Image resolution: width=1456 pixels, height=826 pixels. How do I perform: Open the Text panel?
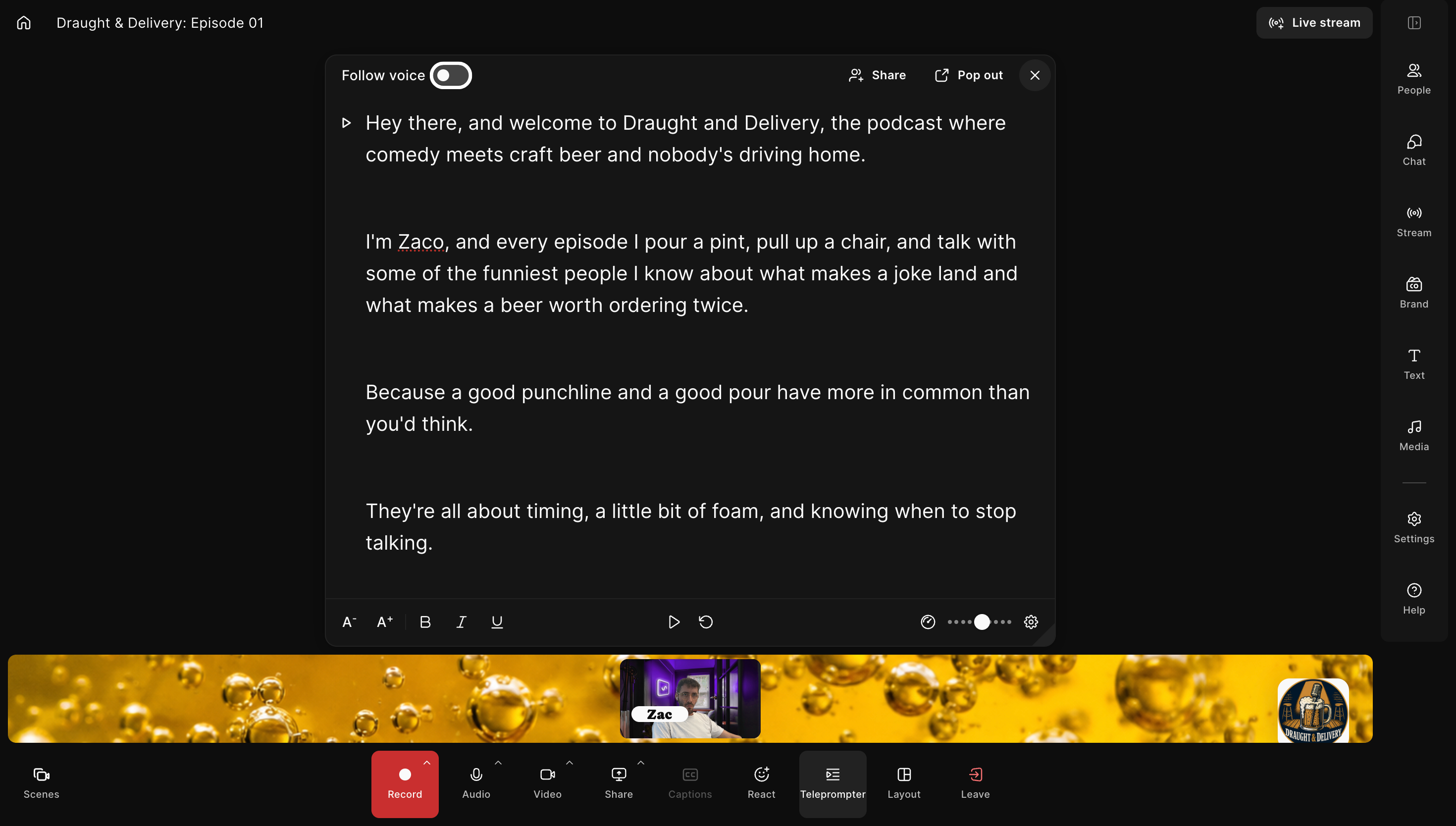point(1414,364)
